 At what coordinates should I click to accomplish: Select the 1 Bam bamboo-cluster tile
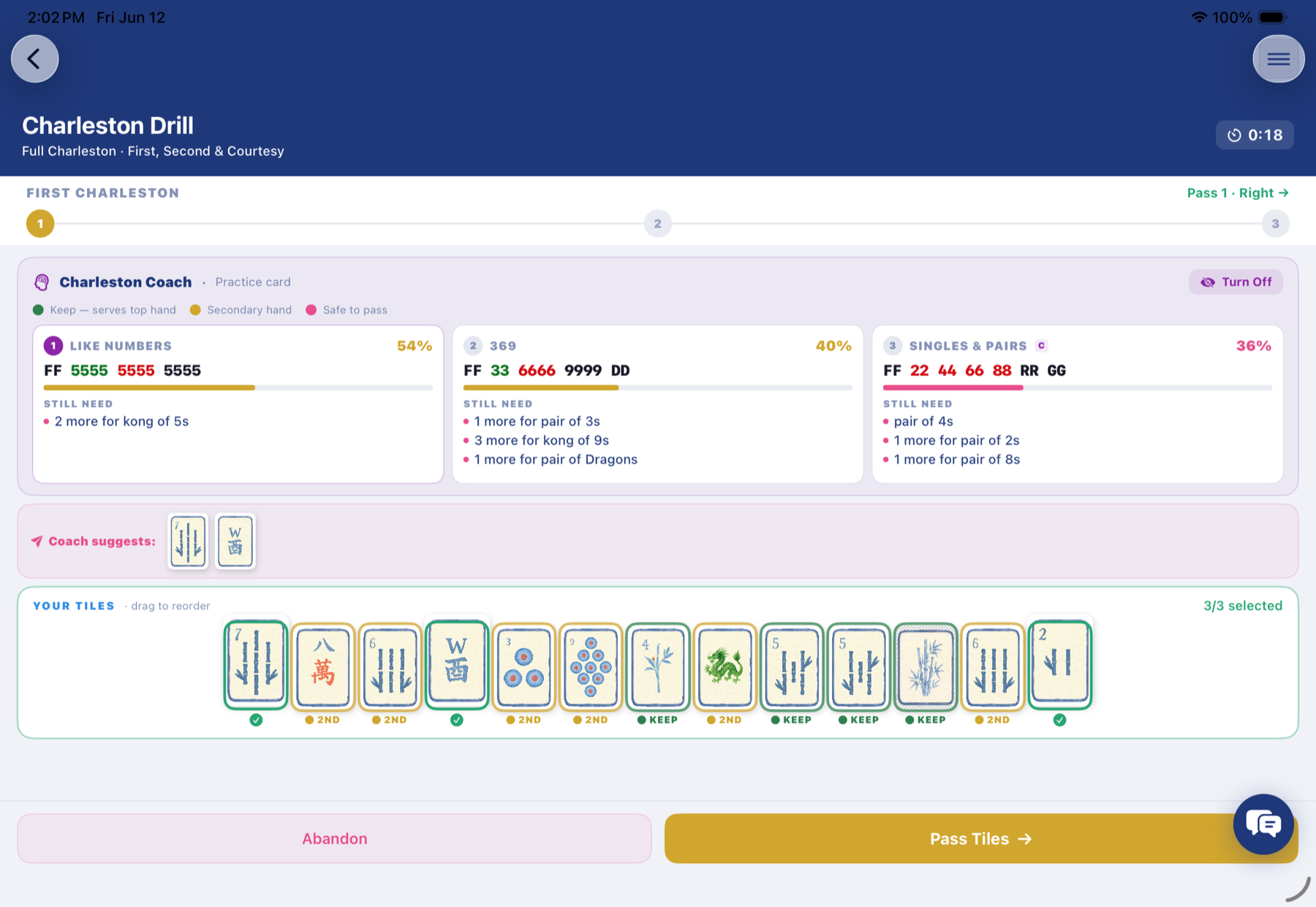[926, 667]
